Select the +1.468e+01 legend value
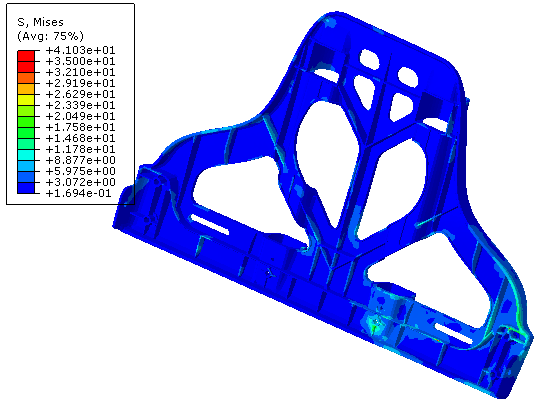This screenshot has width=544, height=407. click(80, 138)
